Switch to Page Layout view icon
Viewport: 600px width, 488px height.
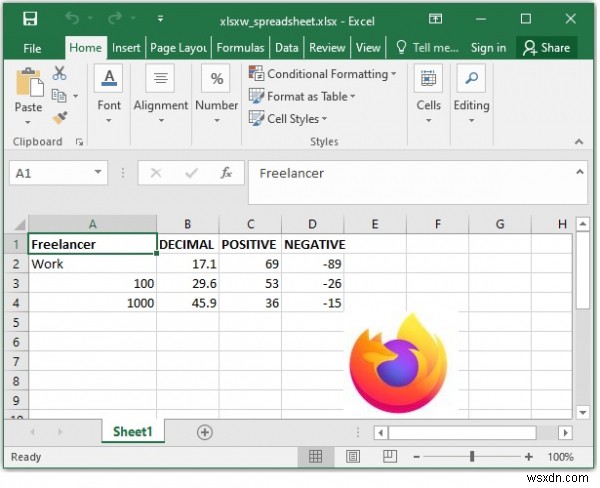pos(352,456)
